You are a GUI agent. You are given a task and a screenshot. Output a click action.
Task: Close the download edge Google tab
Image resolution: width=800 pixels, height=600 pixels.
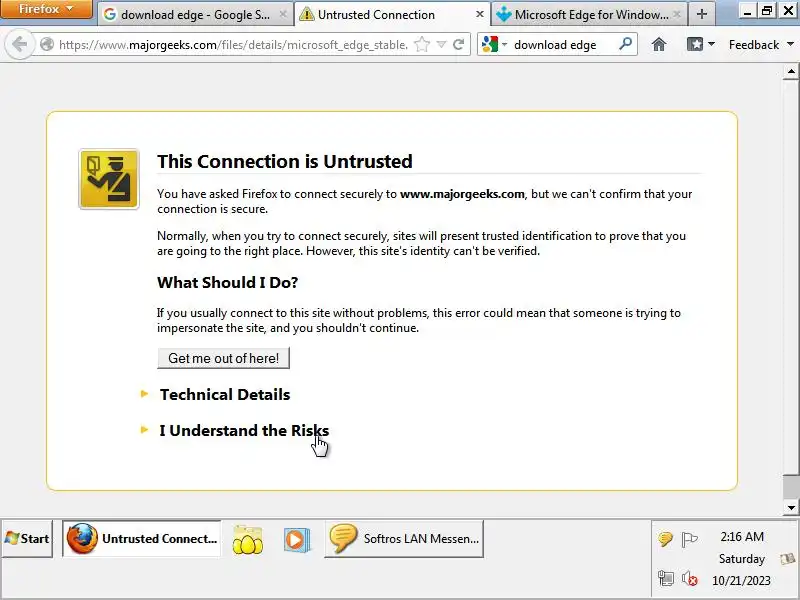pyautogui.click(x=283, y=15)
